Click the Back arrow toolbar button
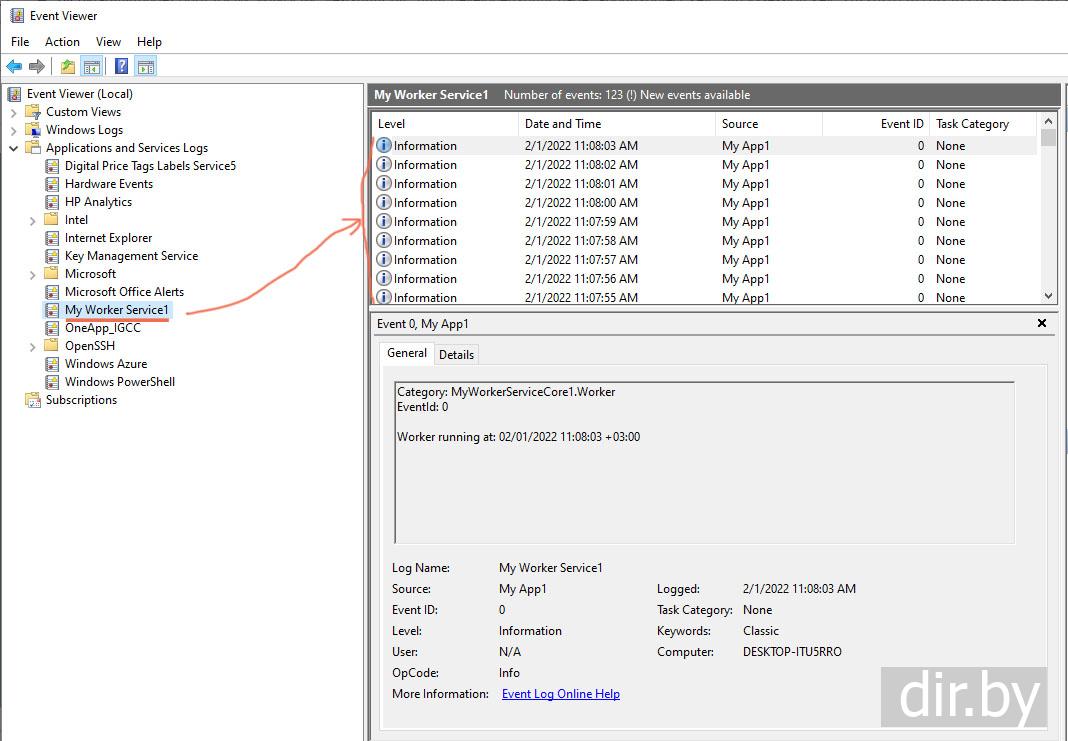Viewport: 1068px width, 741px height. point(14,67)
